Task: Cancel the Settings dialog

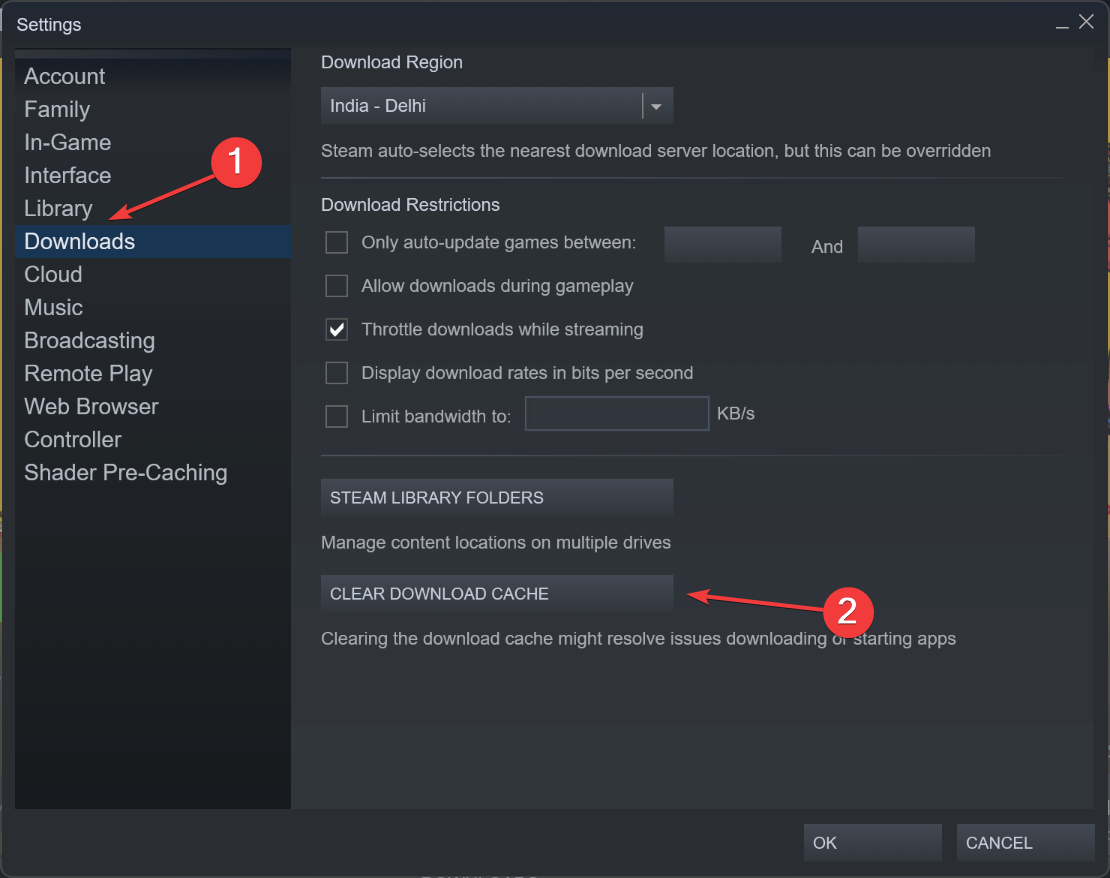Action: point(1025,843)
